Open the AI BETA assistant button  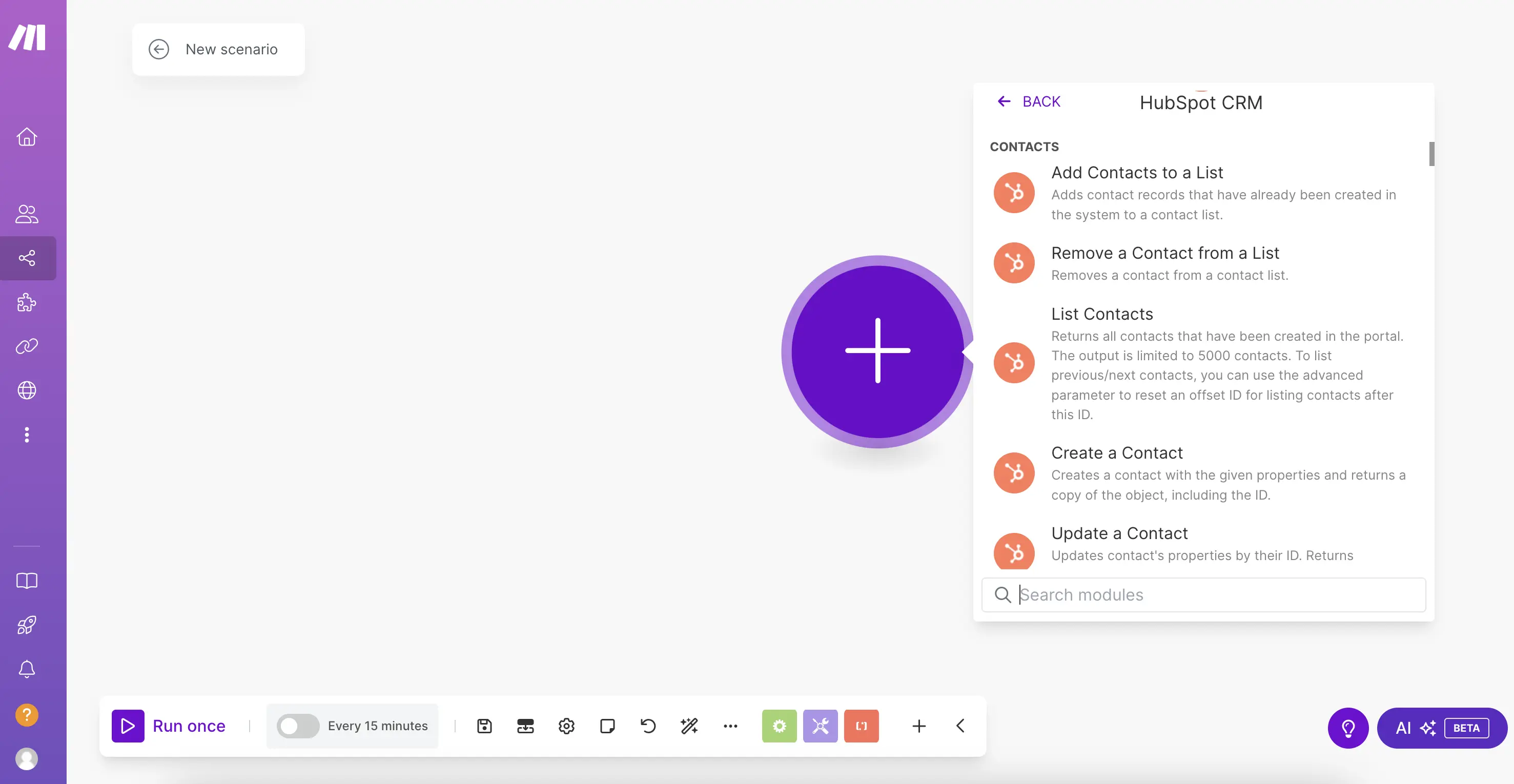[x=1442, y=728]
